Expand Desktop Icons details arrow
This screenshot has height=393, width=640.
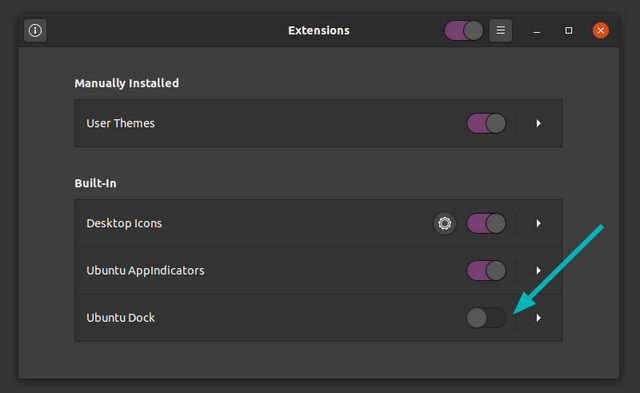pos(538,223)
